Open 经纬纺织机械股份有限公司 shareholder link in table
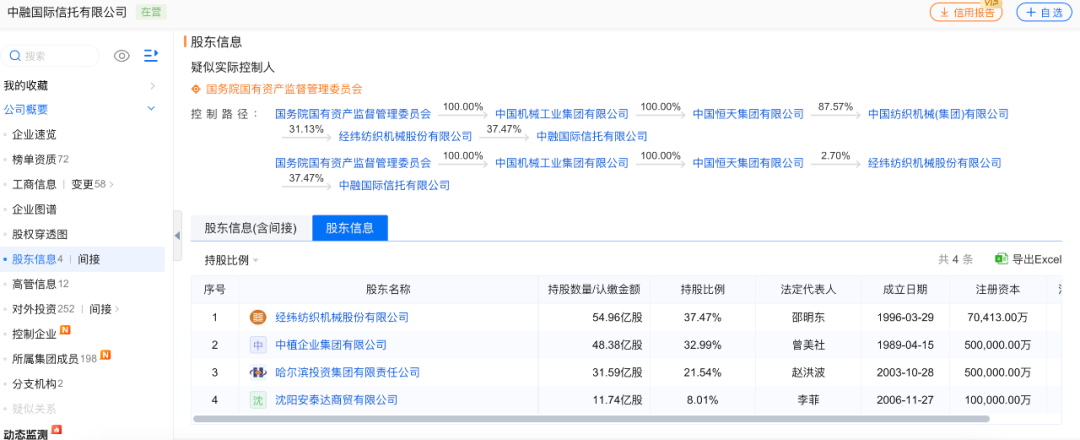Screen dimensions: 1080x440 (342, 317)
